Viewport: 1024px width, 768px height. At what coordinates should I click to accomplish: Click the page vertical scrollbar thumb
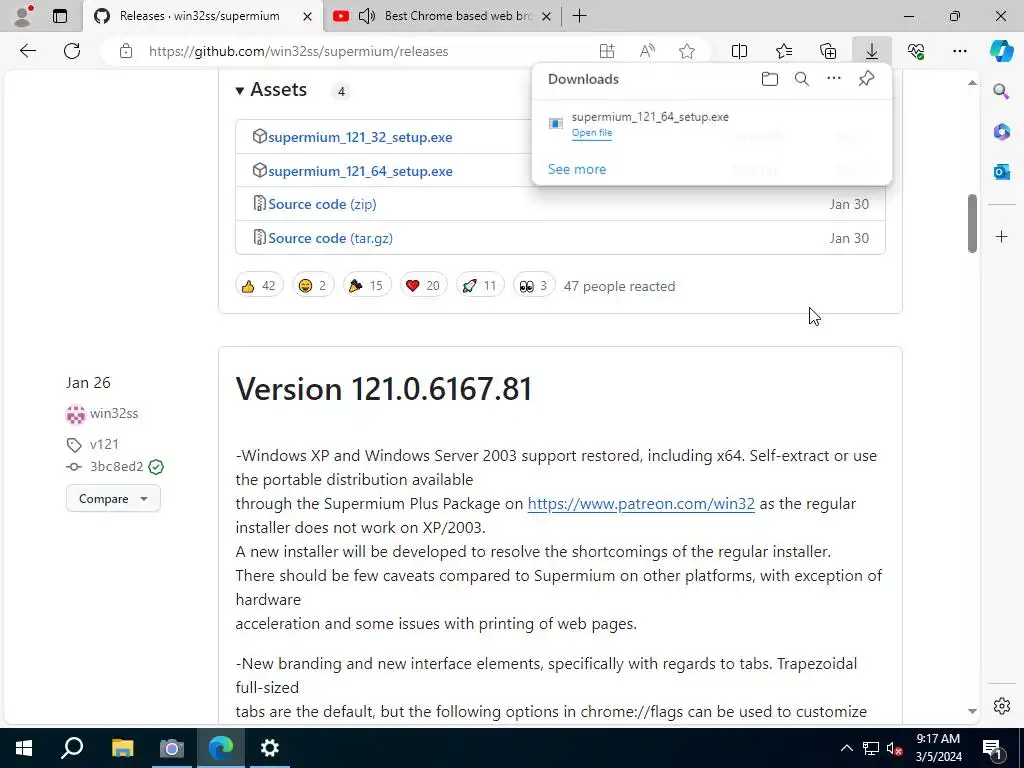tap(972, 223)
